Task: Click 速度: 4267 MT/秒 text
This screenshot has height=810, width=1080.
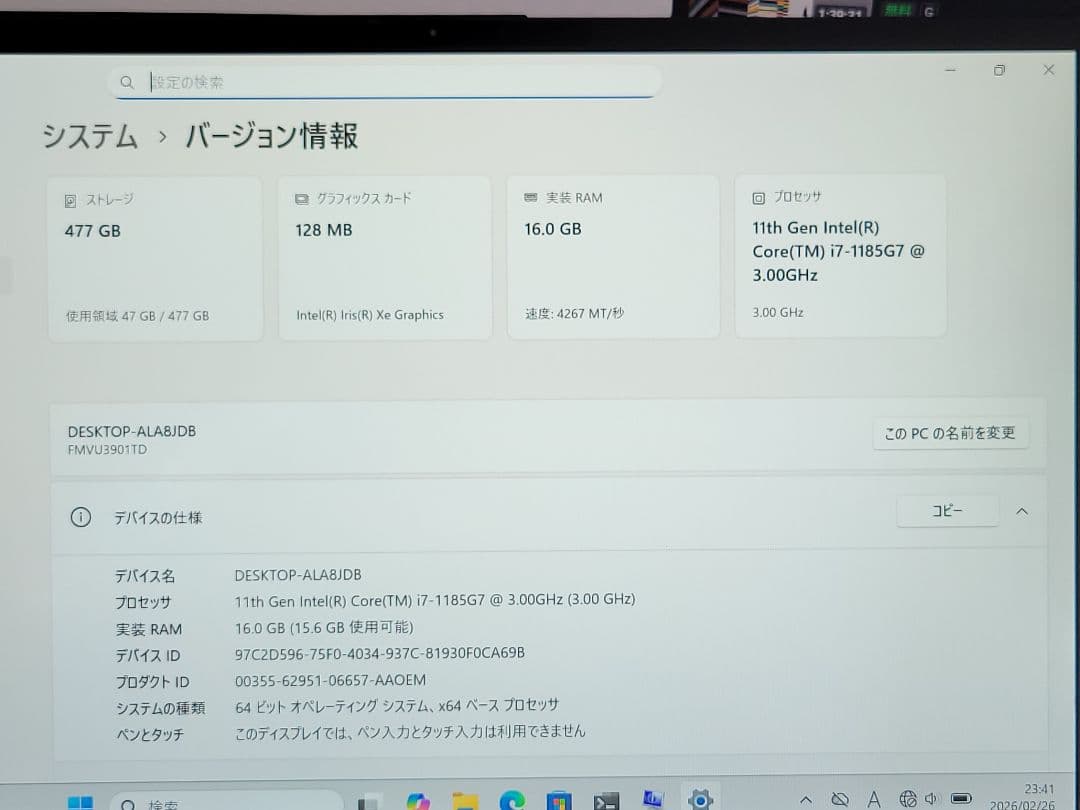Action: pyautogui.click(x=574, y=313)
